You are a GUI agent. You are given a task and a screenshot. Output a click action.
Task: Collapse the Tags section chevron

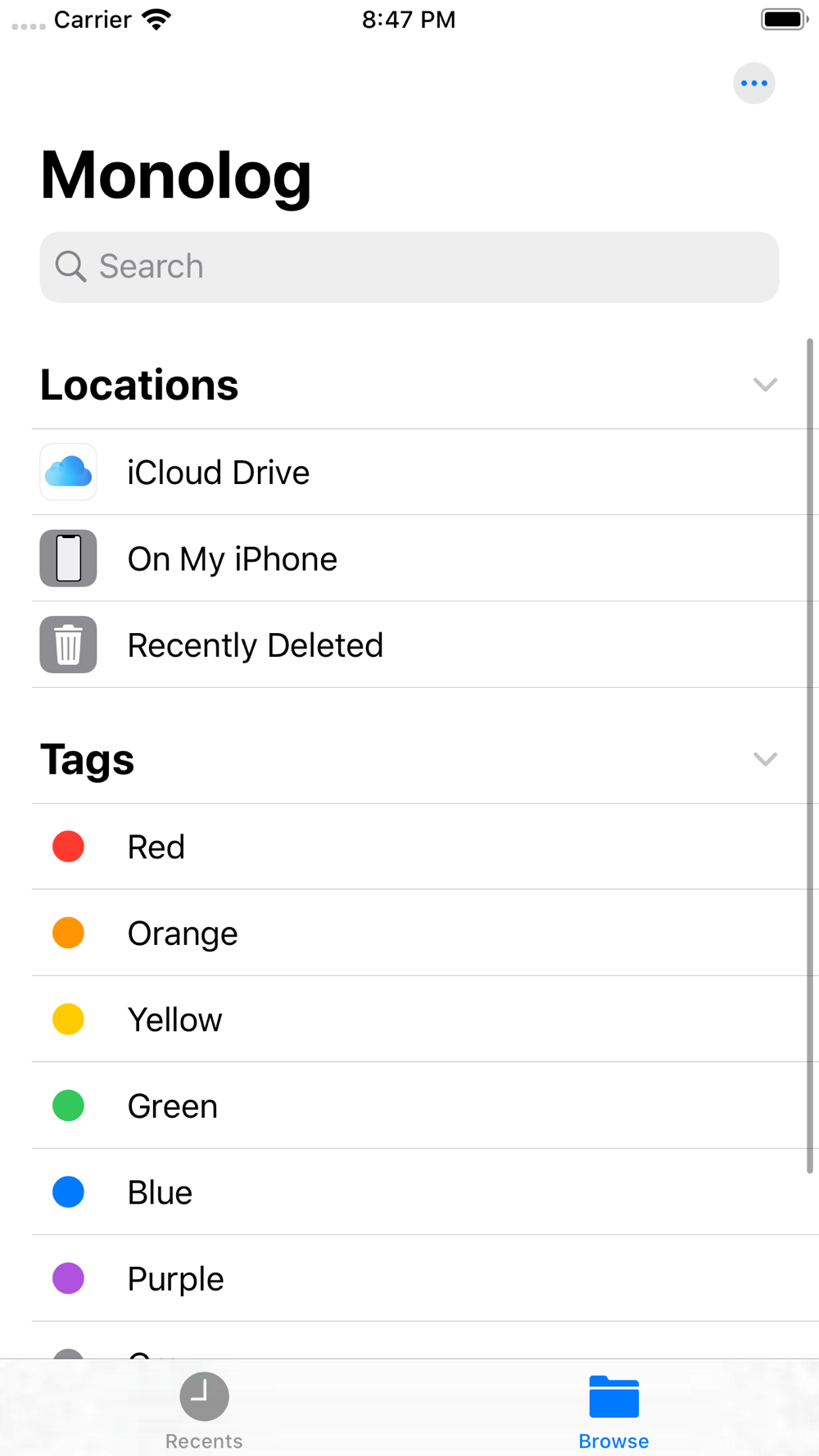(765, 759)
